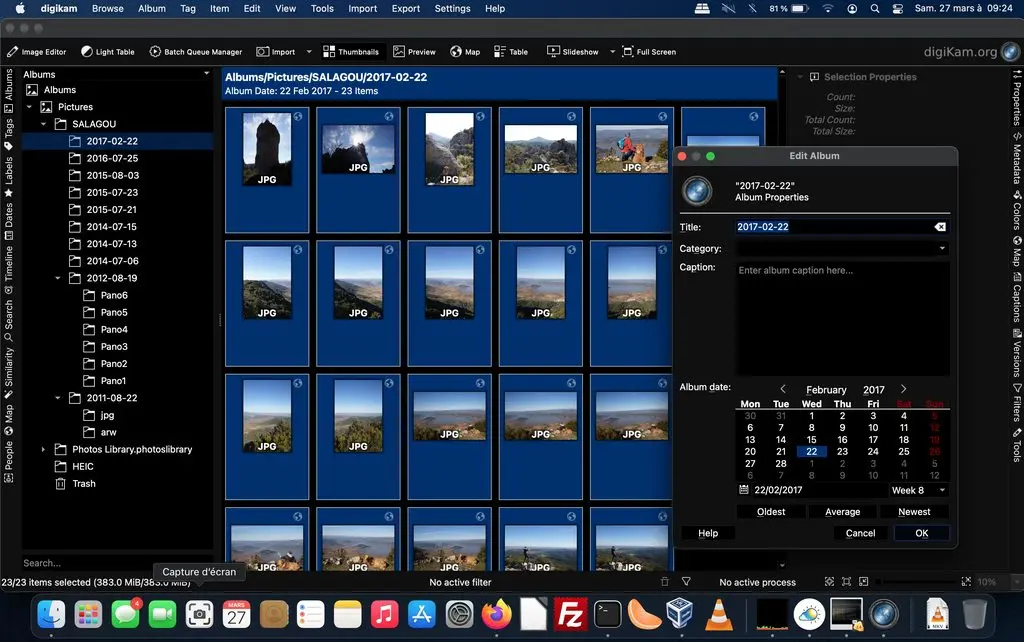Collapse the 2012-08-19 album tree branch
1024x642 pixels.
coord(57,277)
